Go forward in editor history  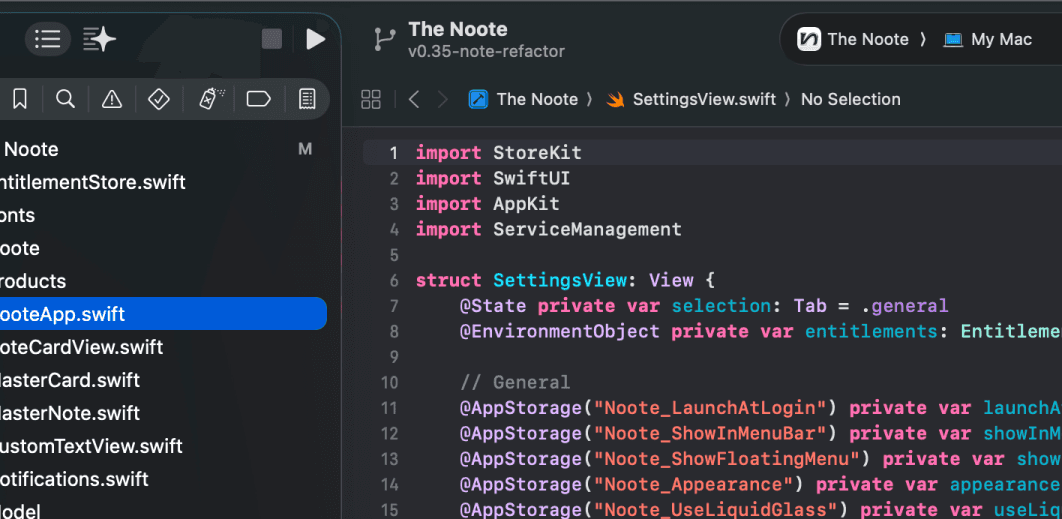(442, 100)
